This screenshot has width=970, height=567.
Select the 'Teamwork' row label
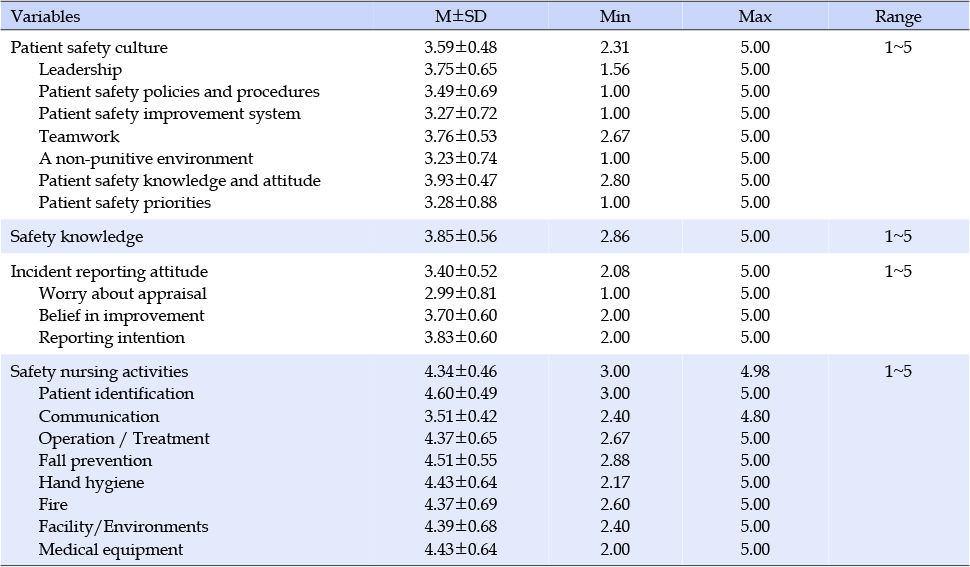point(79,136)
